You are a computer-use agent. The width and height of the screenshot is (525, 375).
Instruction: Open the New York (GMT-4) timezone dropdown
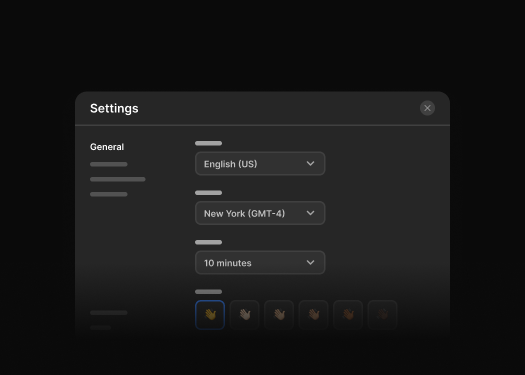click(x=260, y=213)
